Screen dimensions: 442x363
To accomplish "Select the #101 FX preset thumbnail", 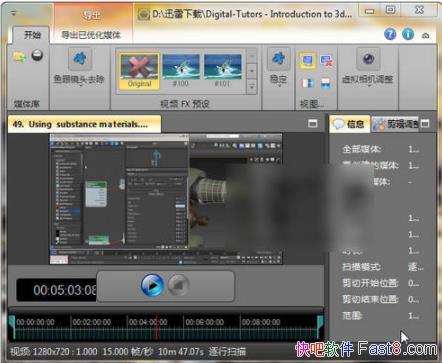I will (x=222, y=71).
